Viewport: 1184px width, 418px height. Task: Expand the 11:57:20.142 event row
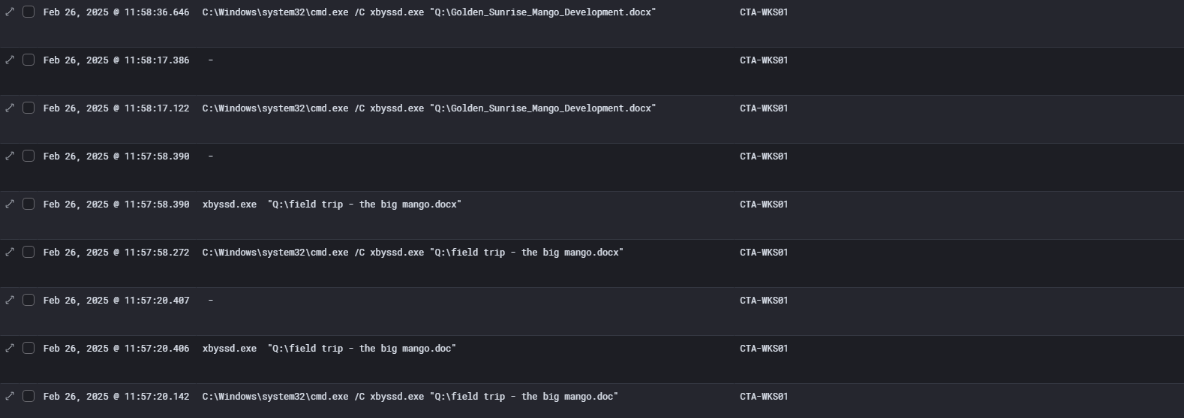click(10, 396)
